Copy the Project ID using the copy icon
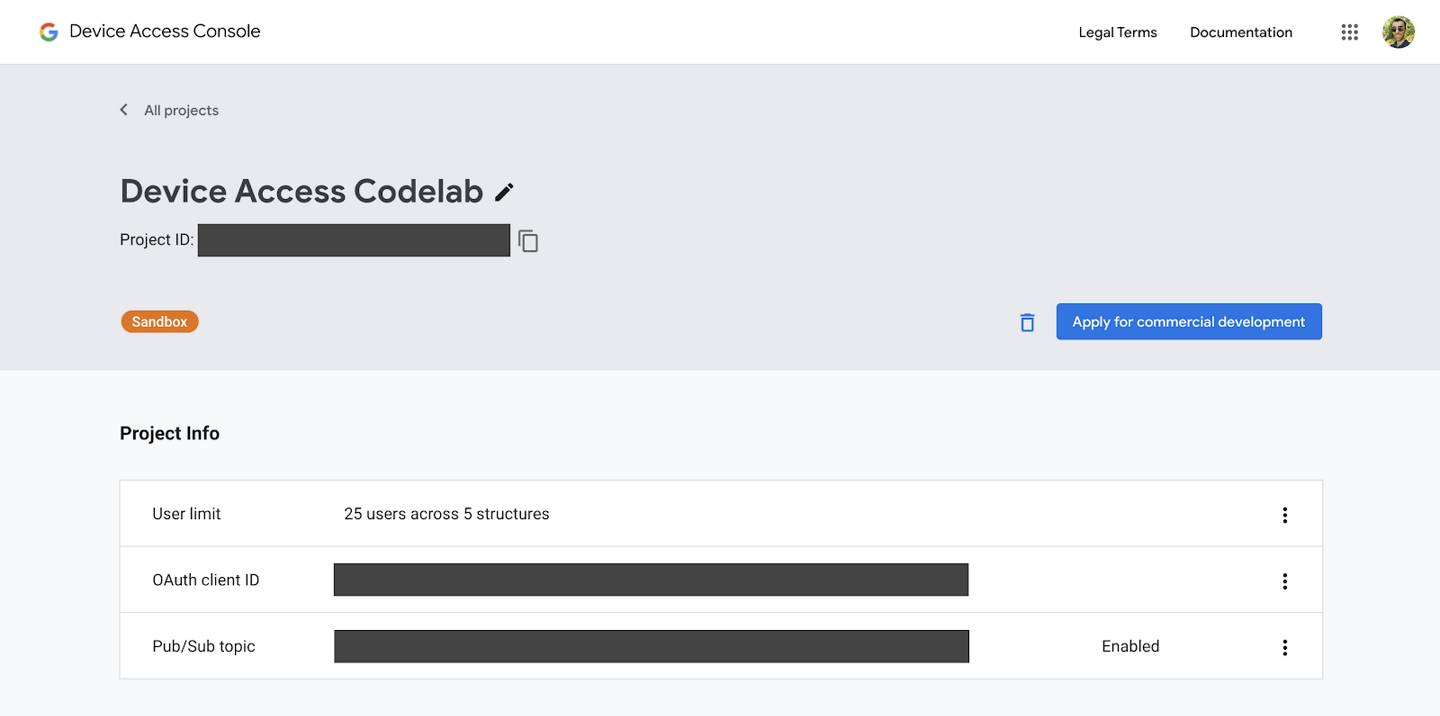Image resolution: width=1440 pixels, height=716 pixels. coord(528,240)
